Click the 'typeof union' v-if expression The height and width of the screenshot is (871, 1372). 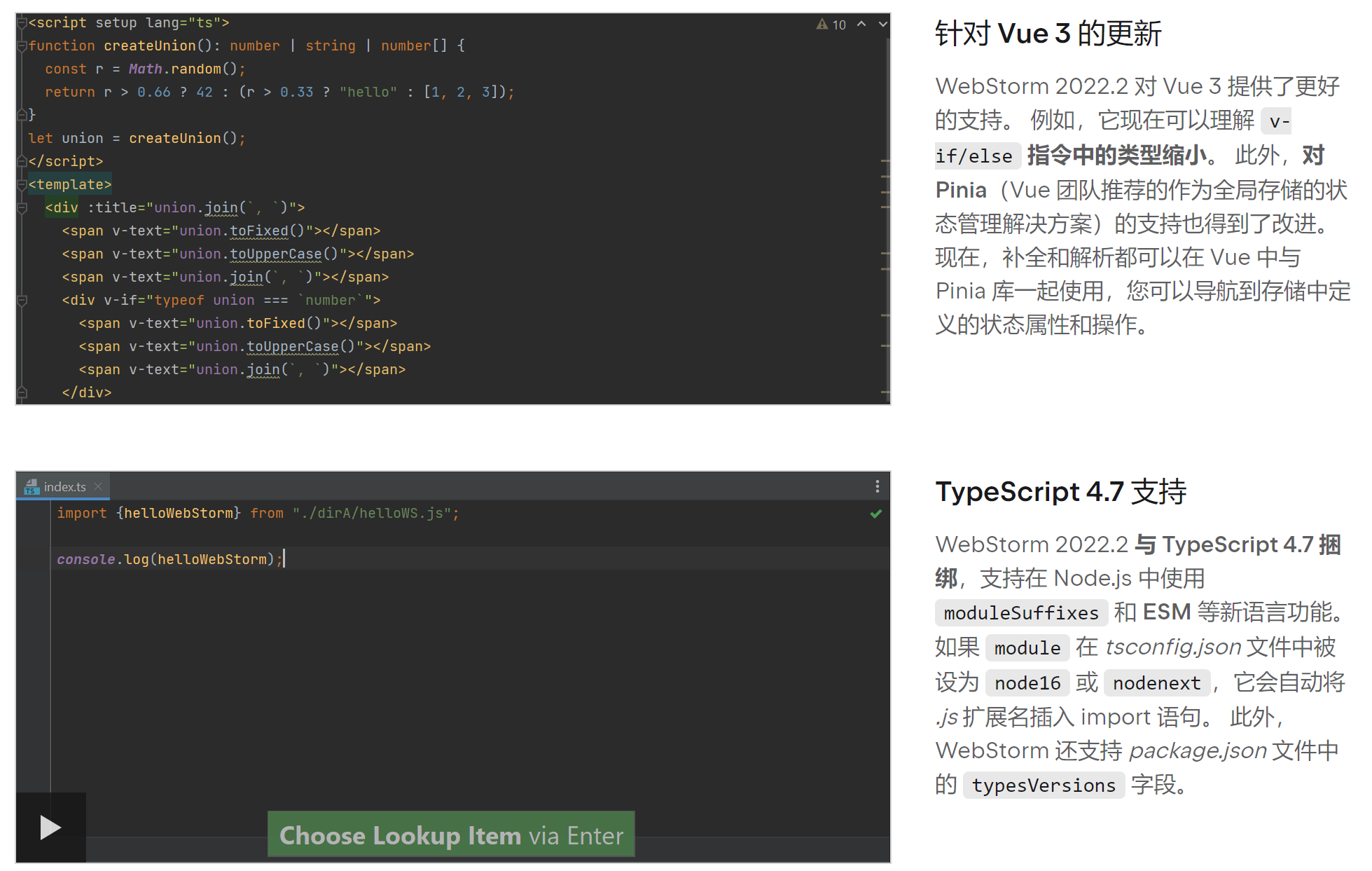(205, 300)
